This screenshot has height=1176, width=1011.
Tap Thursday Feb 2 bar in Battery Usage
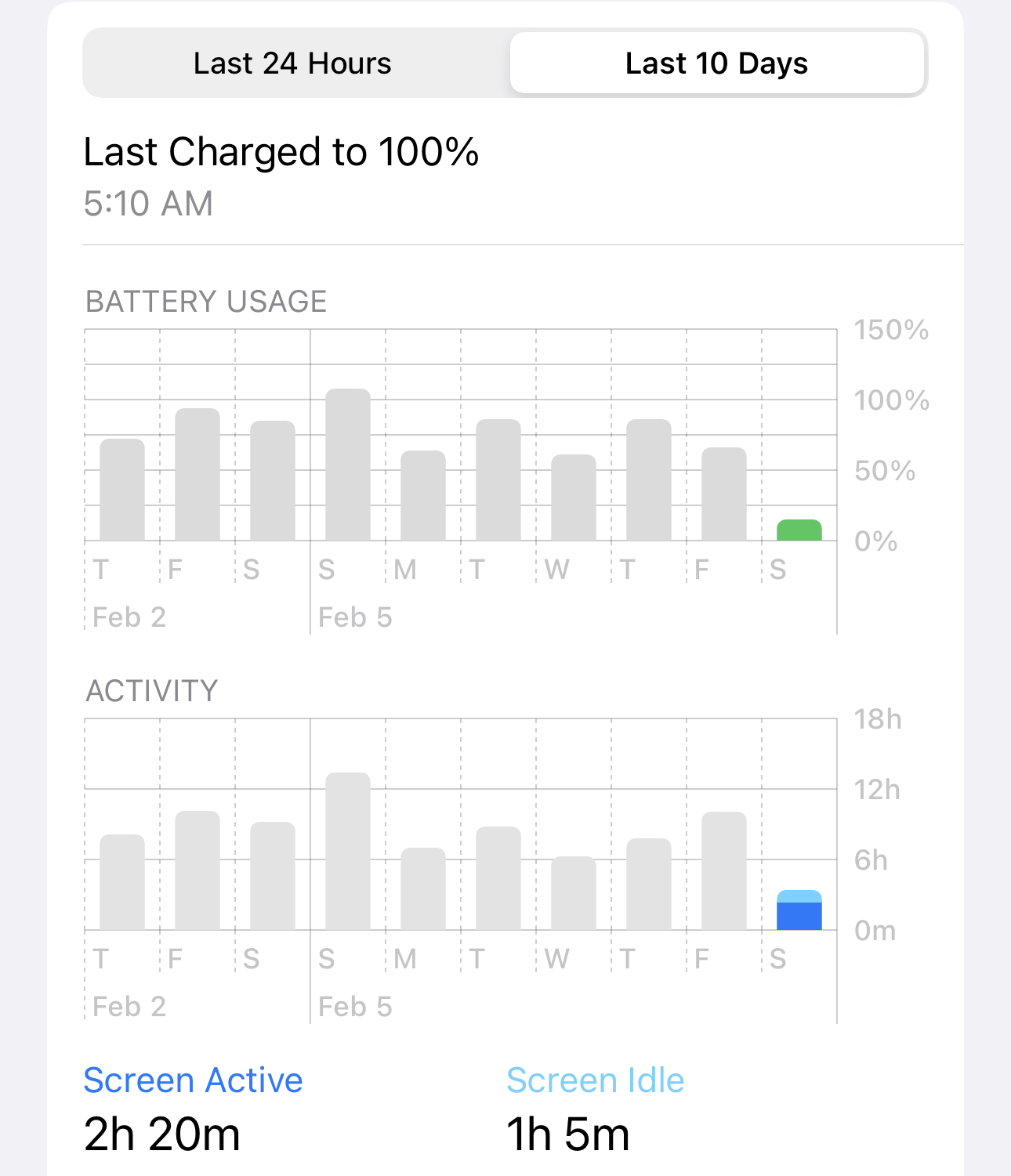pyautogui.click(x=122, y=490)
